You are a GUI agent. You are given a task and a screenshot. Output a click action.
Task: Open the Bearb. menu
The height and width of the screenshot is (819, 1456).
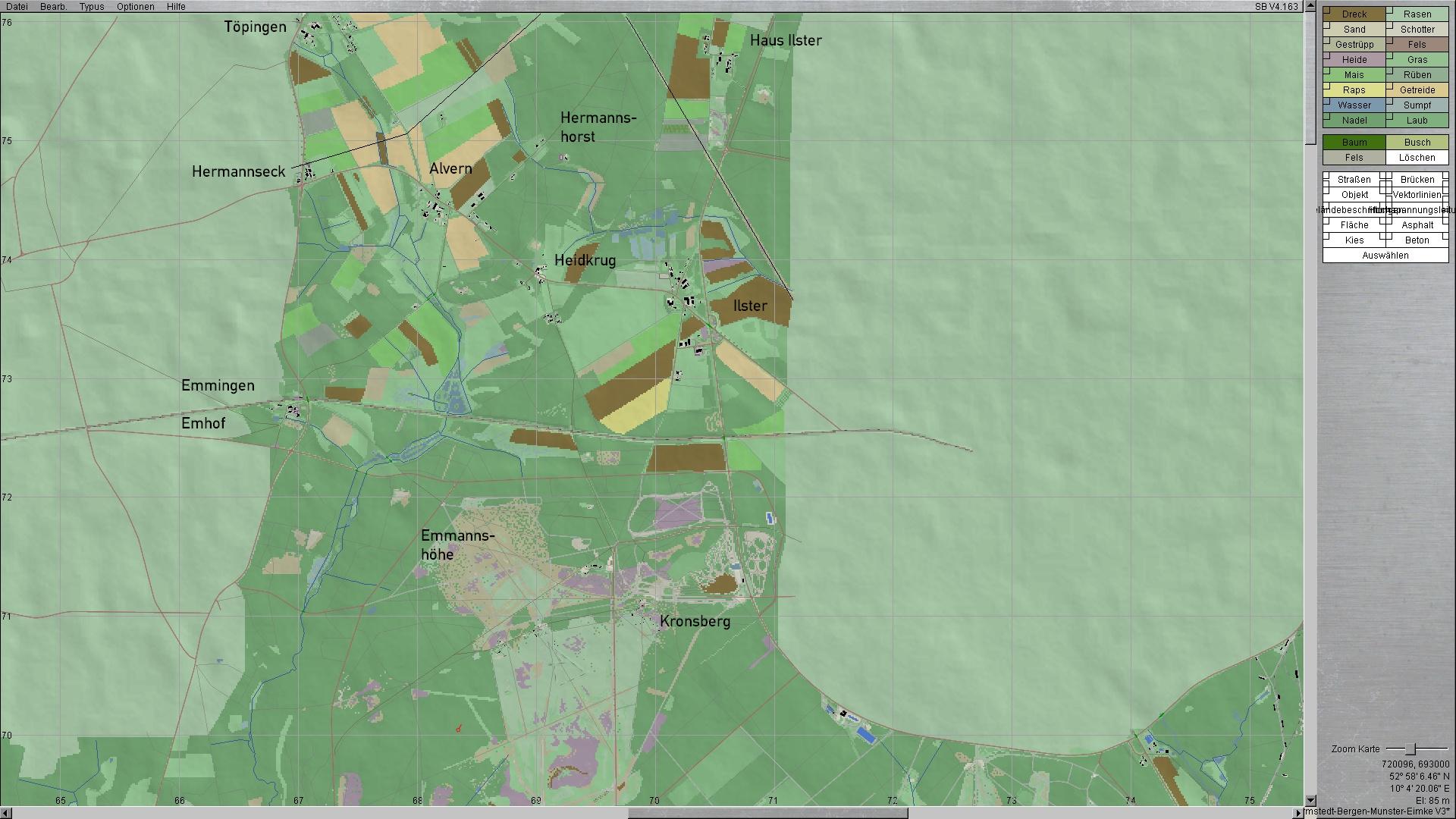(x=53, y=6)
